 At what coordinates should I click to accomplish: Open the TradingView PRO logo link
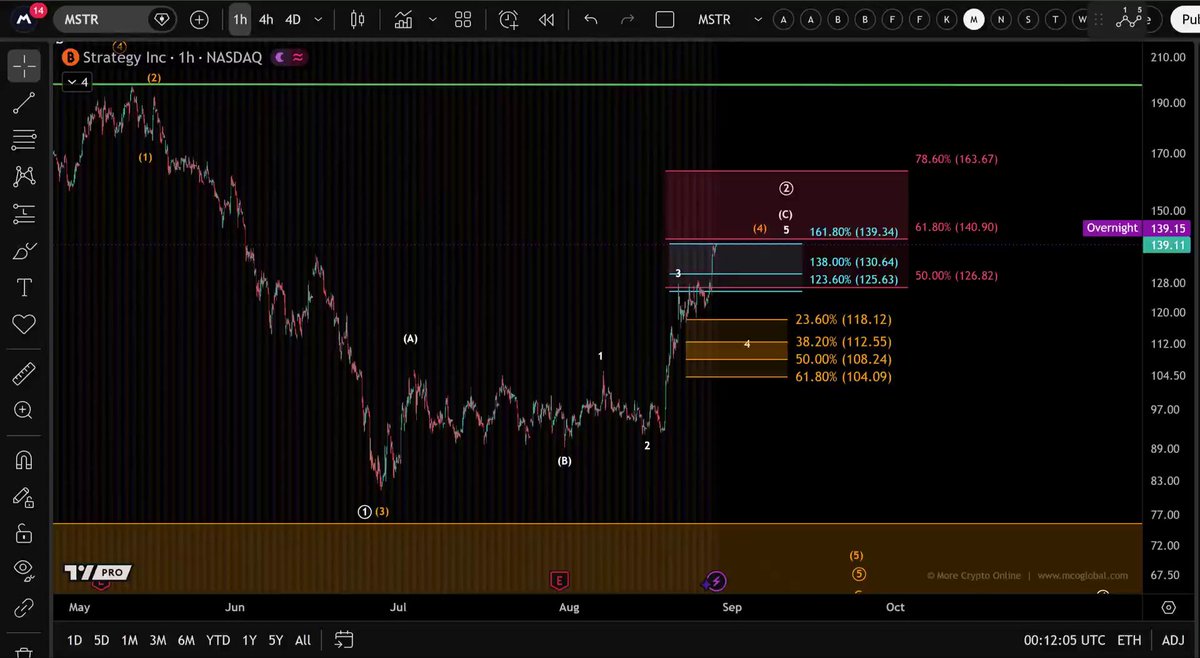click(x=97, y=573)
